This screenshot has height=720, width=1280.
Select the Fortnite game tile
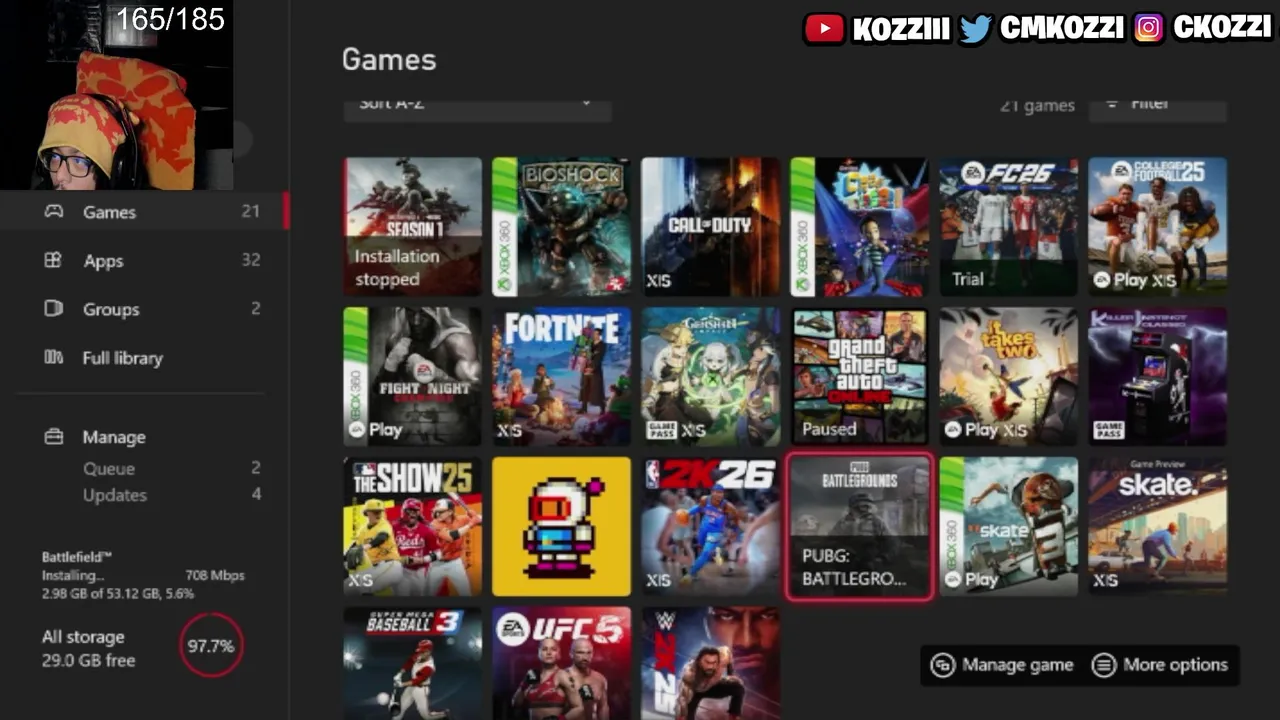(x=561, y=376)
